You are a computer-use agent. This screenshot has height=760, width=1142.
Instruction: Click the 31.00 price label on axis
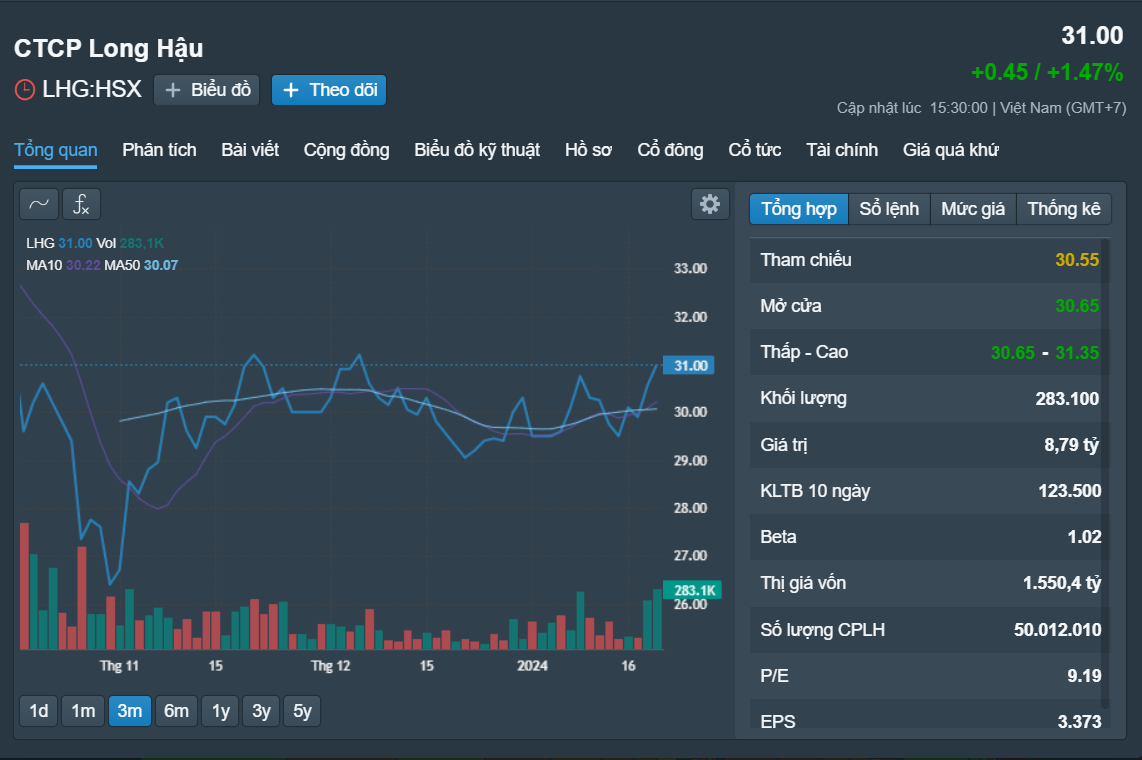tap(689, 365)
